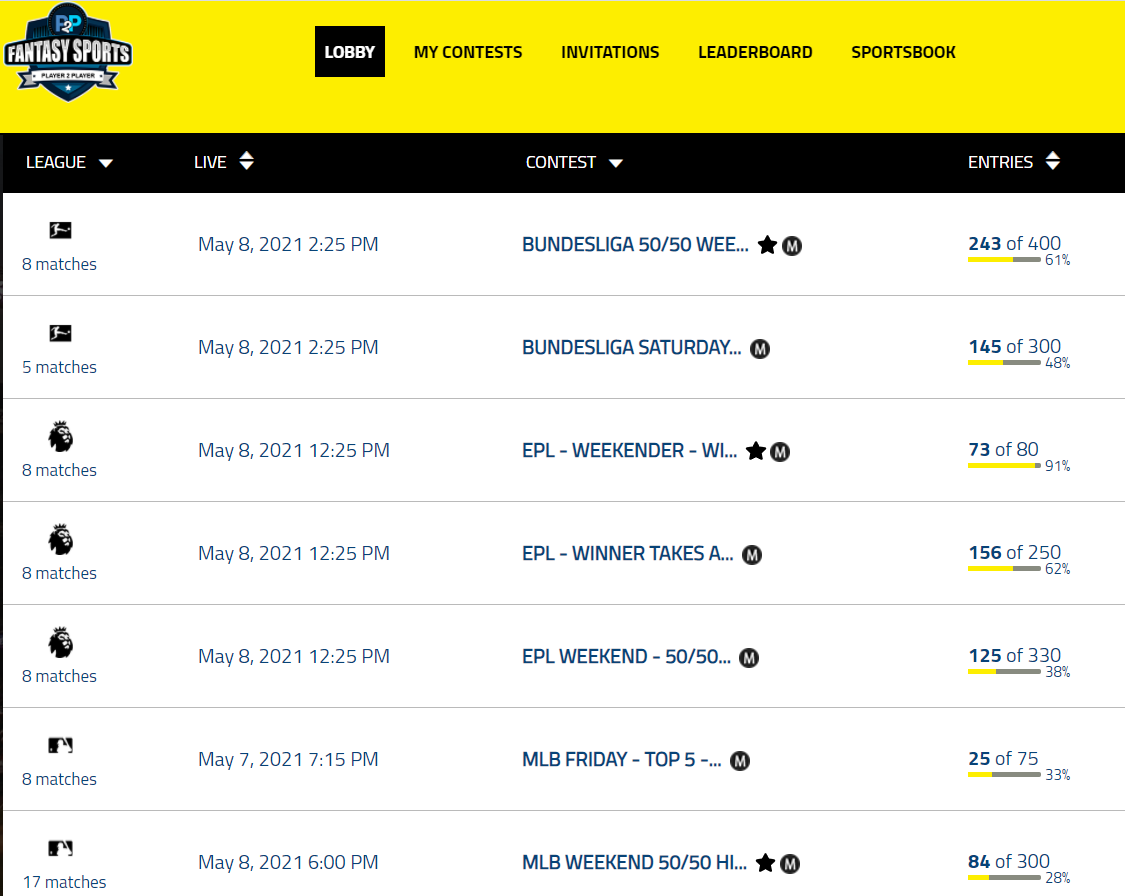Click the Bundesliga logo in the 5 matches row
This screenshot has width=1125, height=896.
click(60, 333)
